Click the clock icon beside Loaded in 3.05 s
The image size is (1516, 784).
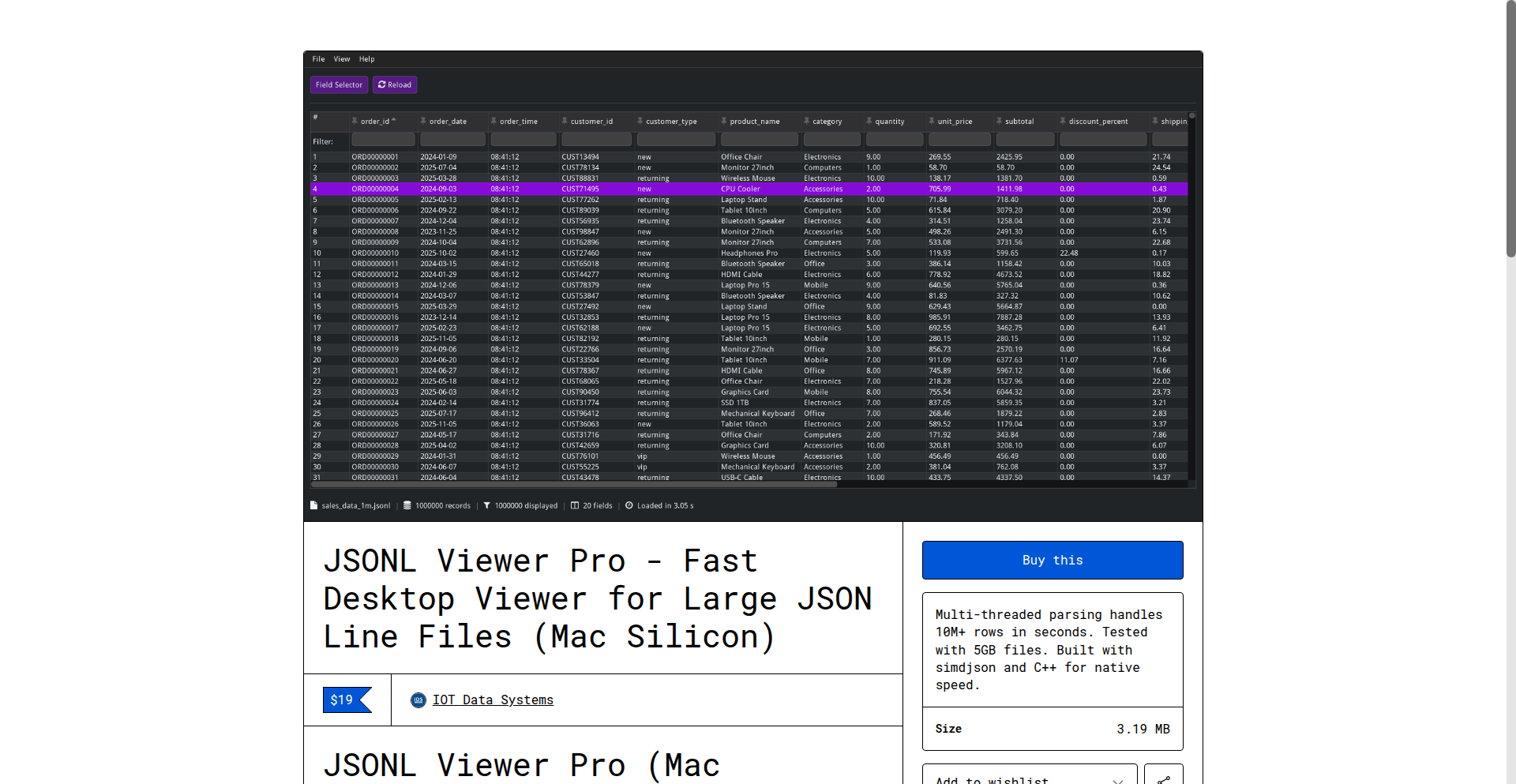pyautogui.click(x=629, y=505)
